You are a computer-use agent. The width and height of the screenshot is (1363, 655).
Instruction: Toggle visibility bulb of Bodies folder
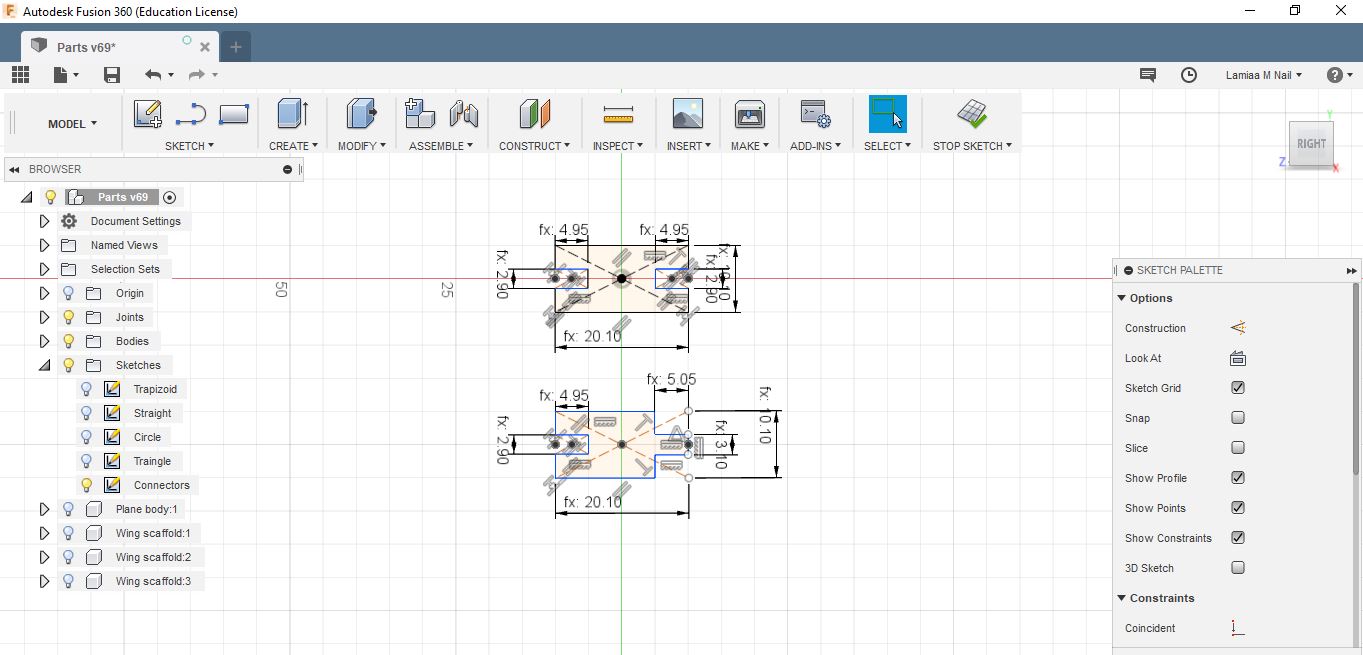point(68,341)
